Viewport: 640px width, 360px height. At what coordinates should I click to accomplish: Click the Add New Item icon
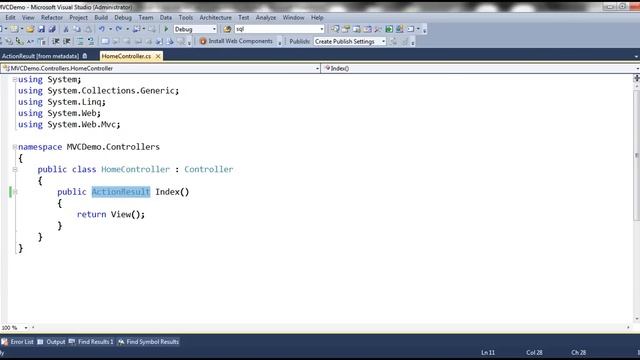click(x=14, y=29)
